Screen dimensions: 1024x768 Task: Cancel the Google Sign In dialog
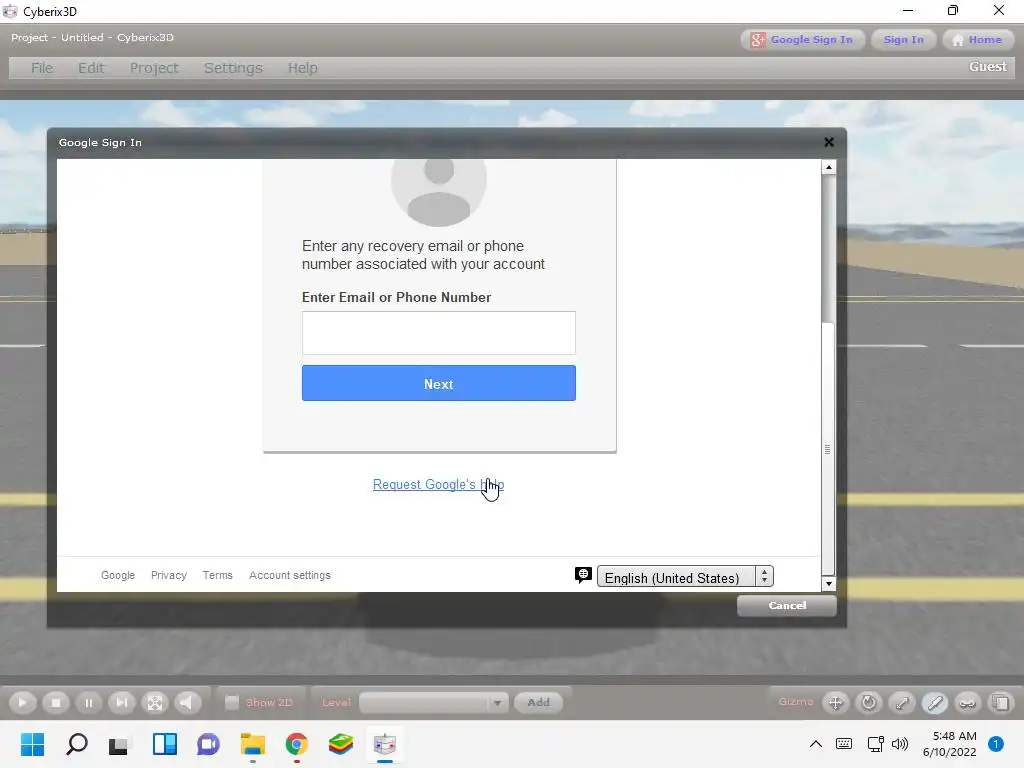tap(787, 605)
